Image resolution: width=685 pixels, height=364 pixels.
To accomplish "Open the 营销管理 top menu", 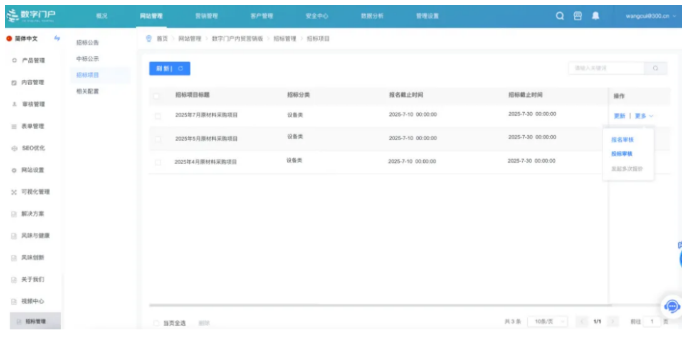I will 207,16.
